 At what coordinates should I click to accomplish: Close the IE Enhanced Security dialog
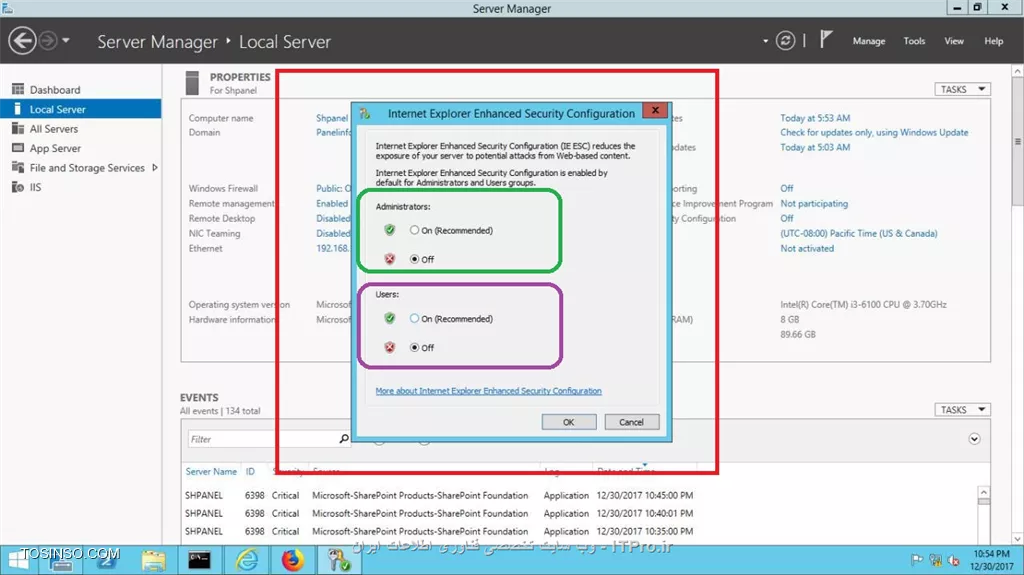[x=655, y=110]
